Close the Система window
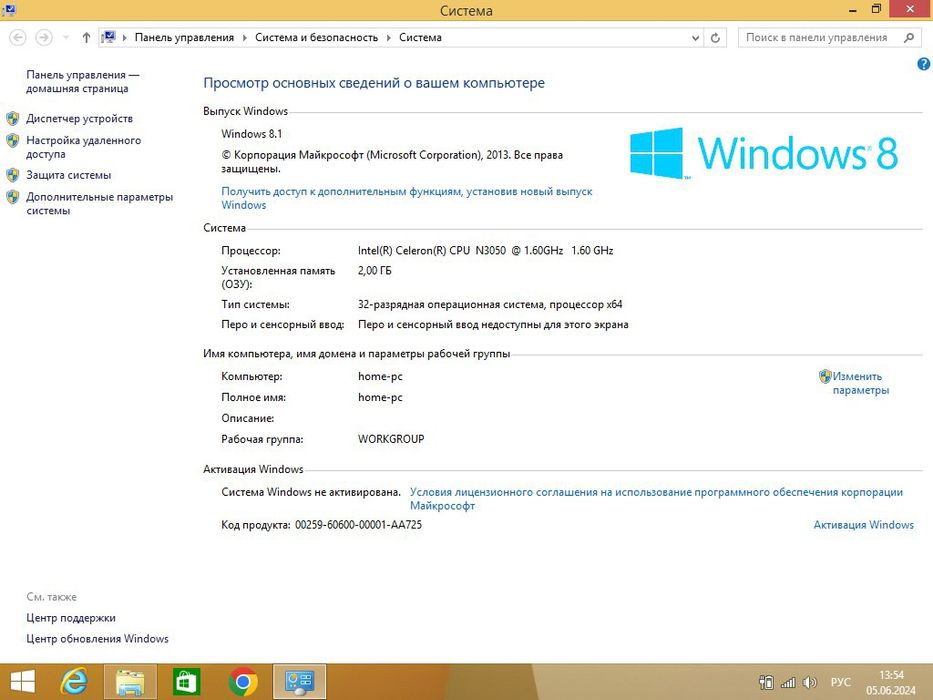 pyautogui.click(x=910, y=10)
